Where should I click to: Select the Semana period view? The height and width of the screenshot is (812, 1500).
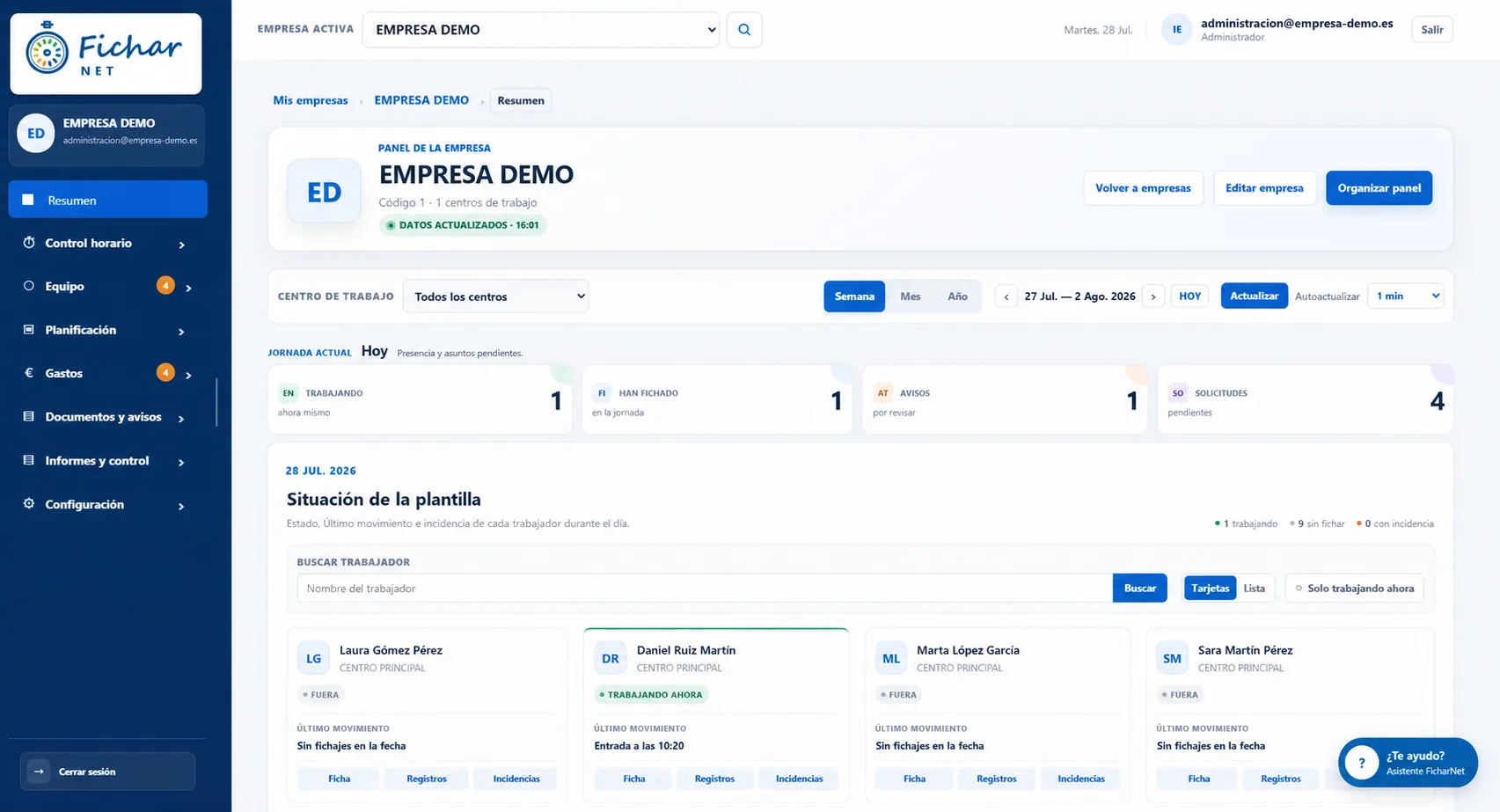click(854, 296)
